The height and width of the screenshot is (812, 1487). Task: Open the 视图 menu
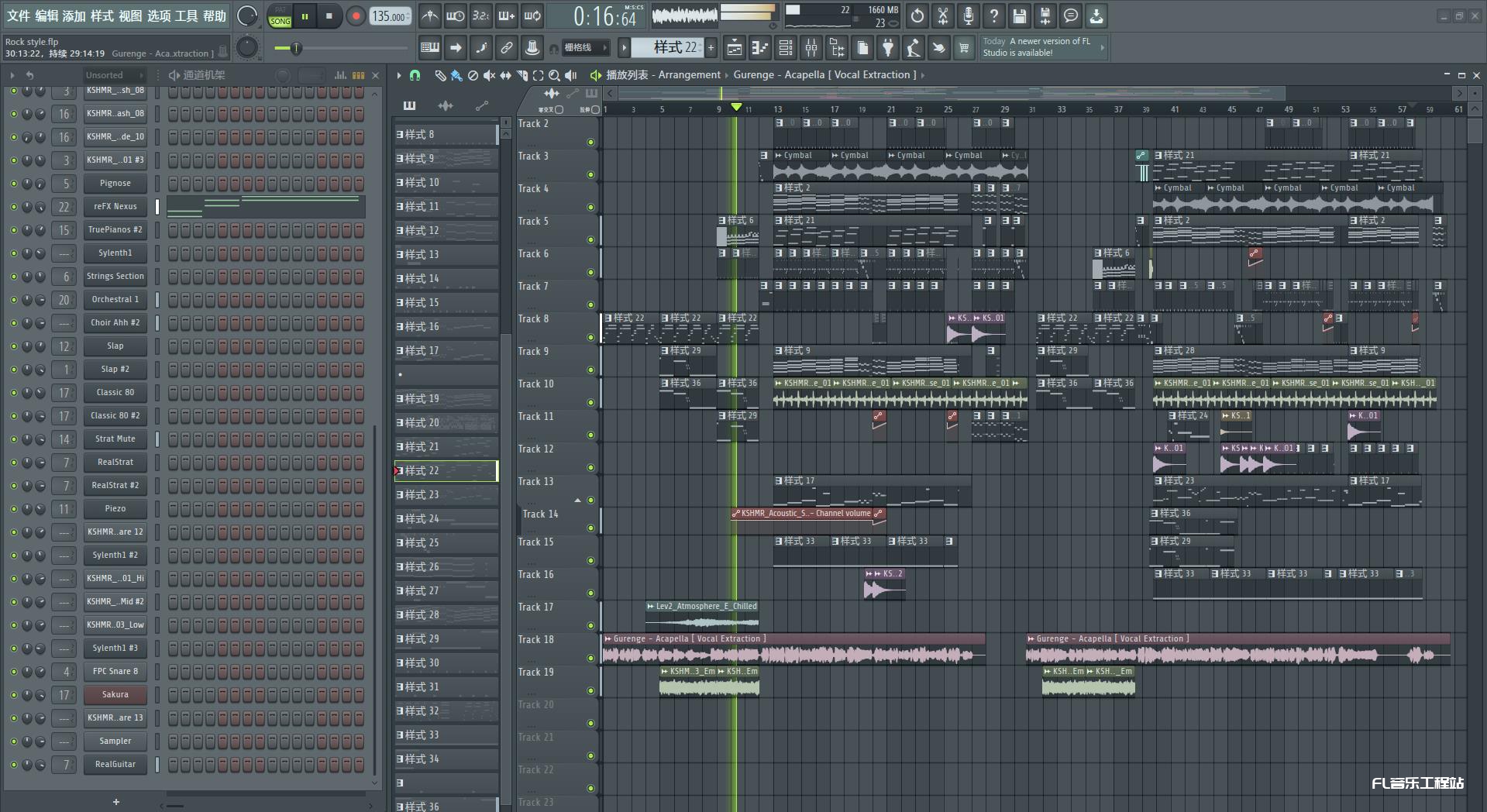(x=130, y=15)
